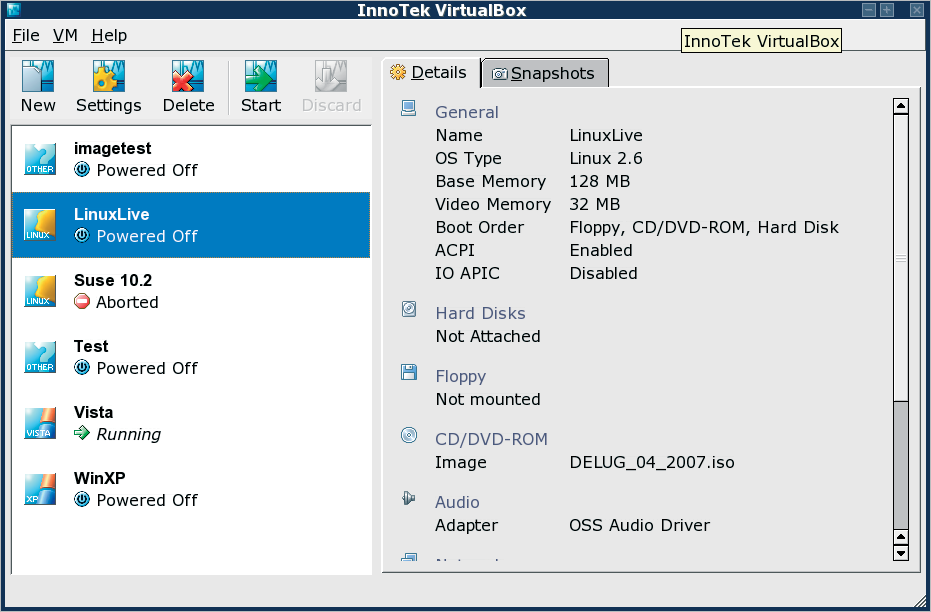The image size is (931, 612).
Task: Select the LinuxLive virtual machine
Action: 191,225
